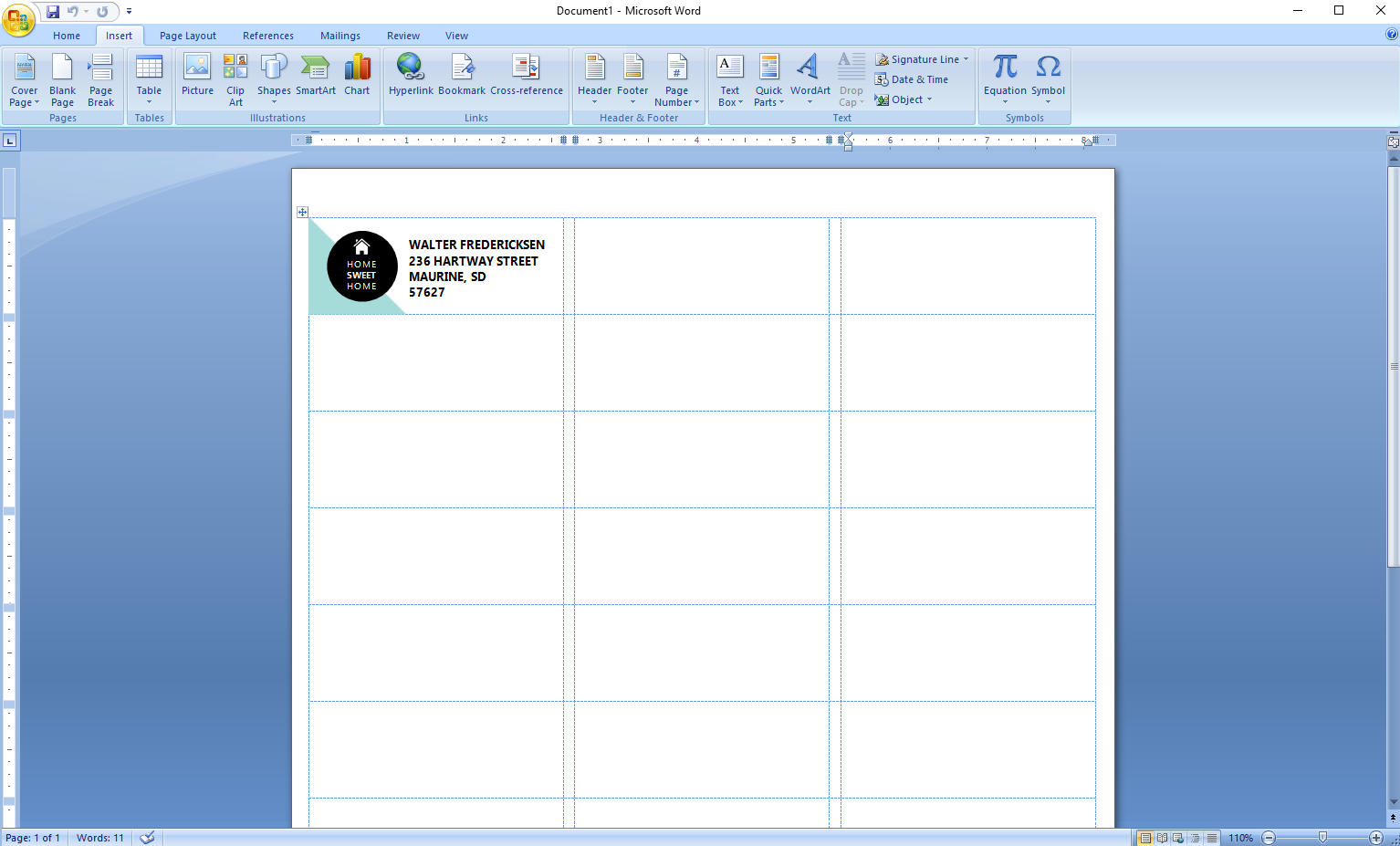This screenshot has height=846, width=1400.
Task: Select the table move handle above labels
Action: click(302, 211)
